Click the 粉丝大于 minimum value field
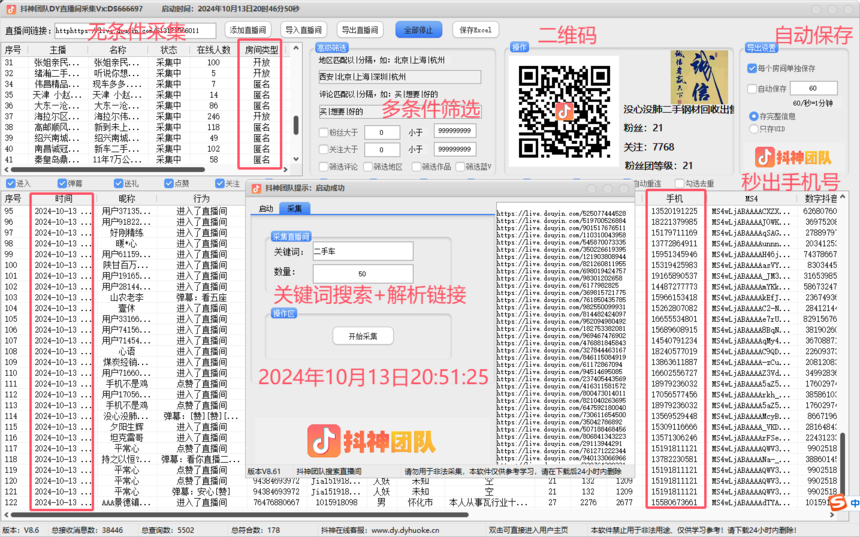The height and width of the screenshot is (537, 860). point(381,132)
